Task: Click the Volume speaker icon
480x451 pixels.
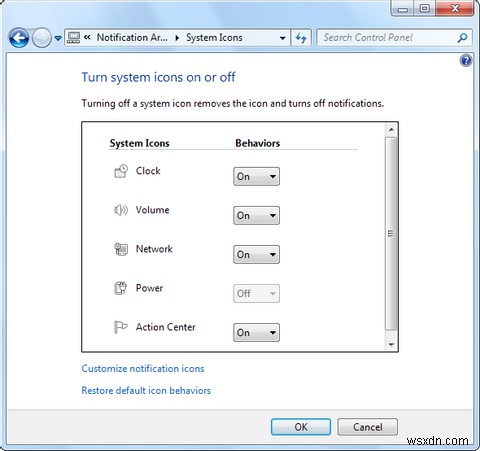Action: click(x=121, y=210)
